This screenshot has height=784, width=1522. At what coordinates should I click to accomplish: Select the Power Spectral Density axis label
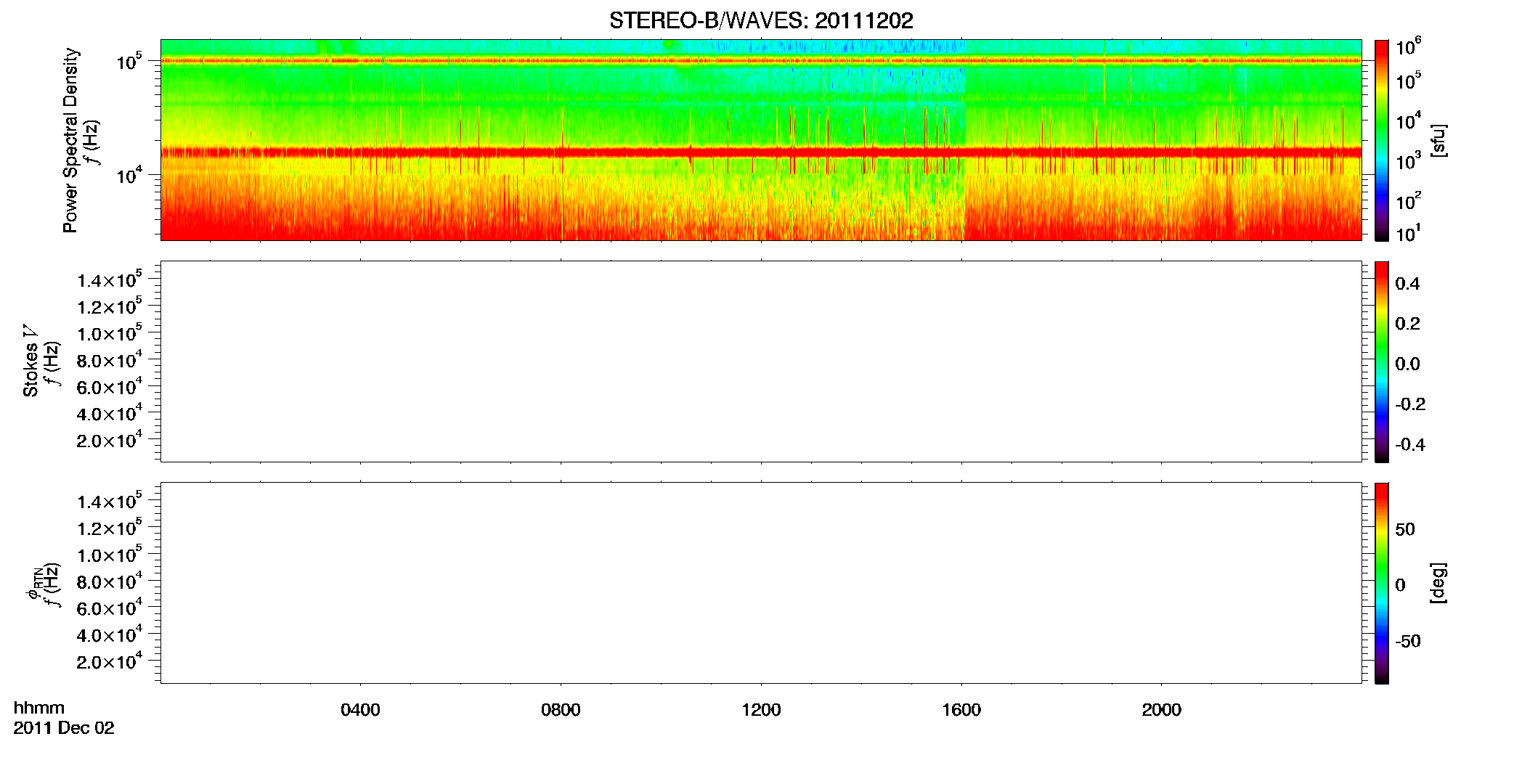click(x=70, y=140)
